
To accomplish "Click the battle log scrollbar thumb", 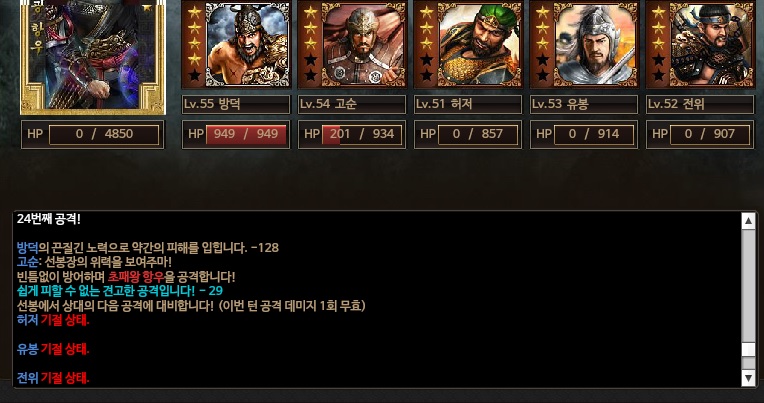I will pos(748,349).
